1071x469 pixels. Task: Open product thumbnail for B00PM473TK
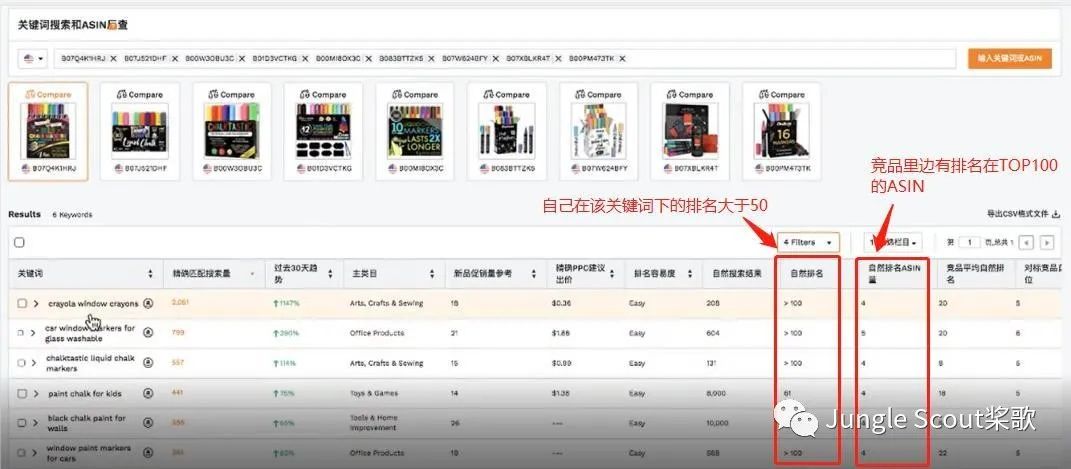(x=781, y=131)
